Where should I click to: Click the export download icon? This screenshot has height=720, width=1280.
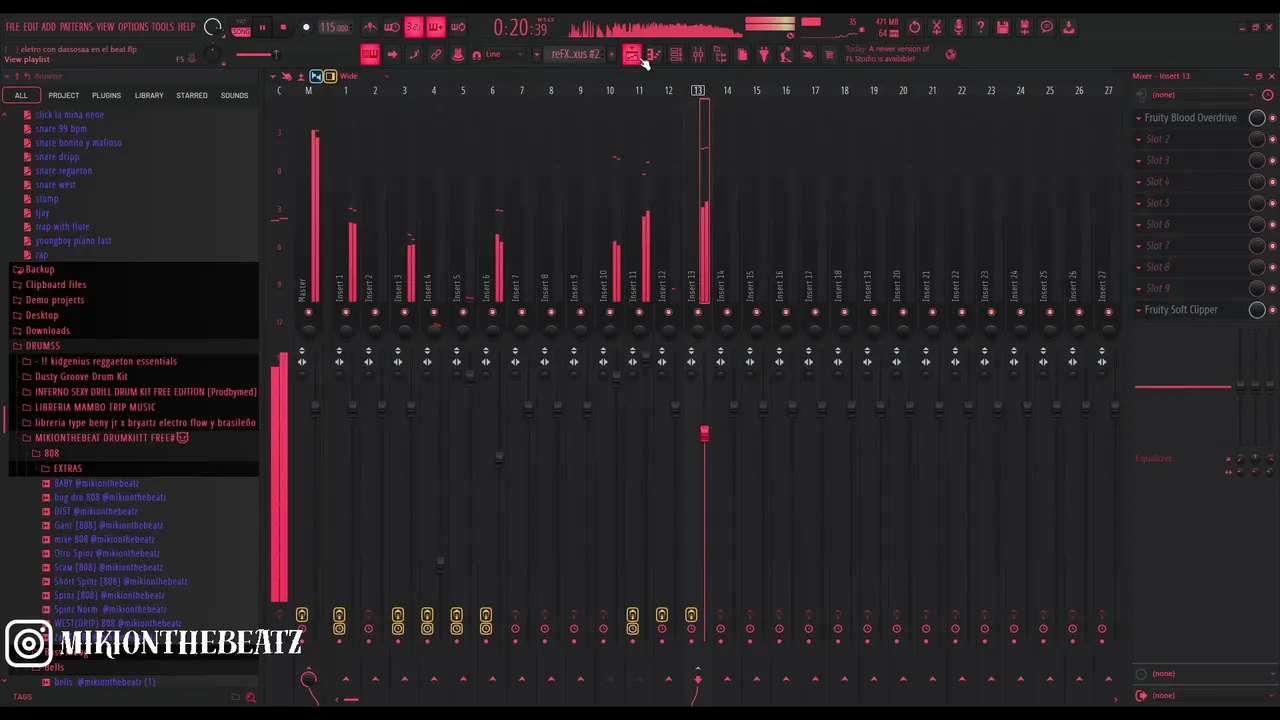point(1068,27)
